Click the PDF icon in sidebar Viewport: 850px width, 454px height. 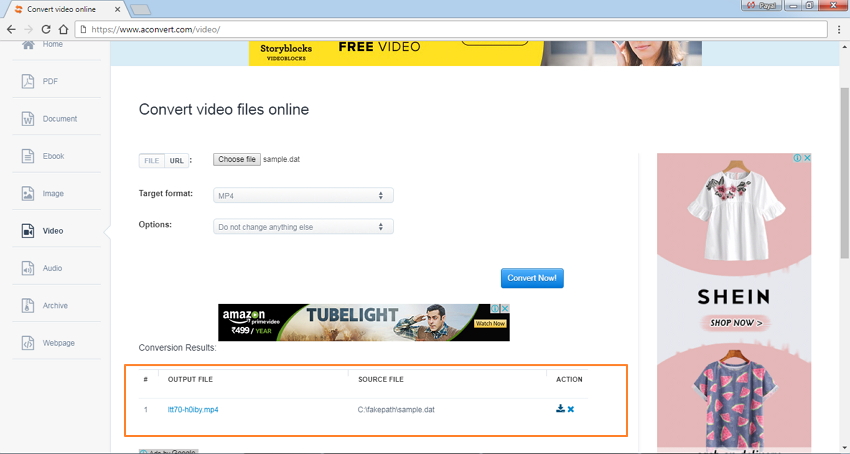click(x=28, y=81)
